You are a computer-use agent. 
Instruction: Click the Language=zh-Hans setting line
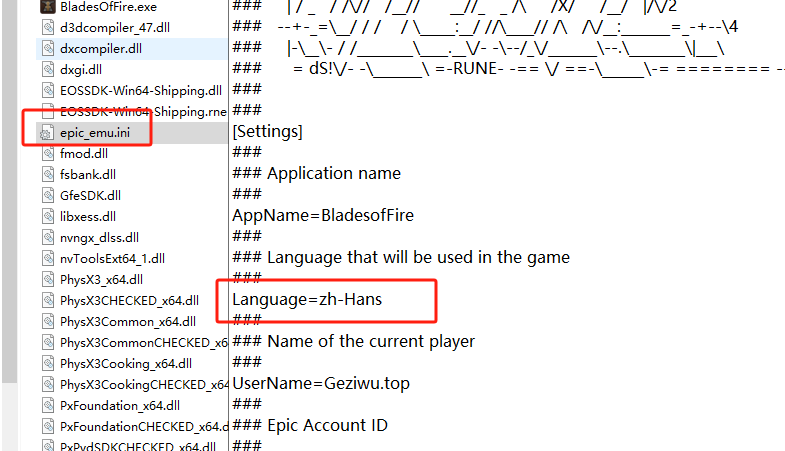[x=307, y=300]
